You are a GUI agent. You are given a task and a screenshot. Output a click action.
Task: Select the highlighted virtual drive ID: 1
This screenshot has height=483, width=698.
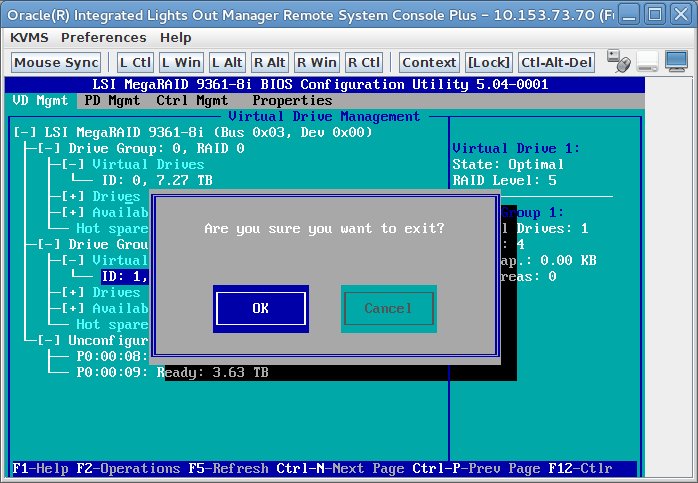click(x=126, y=276)
